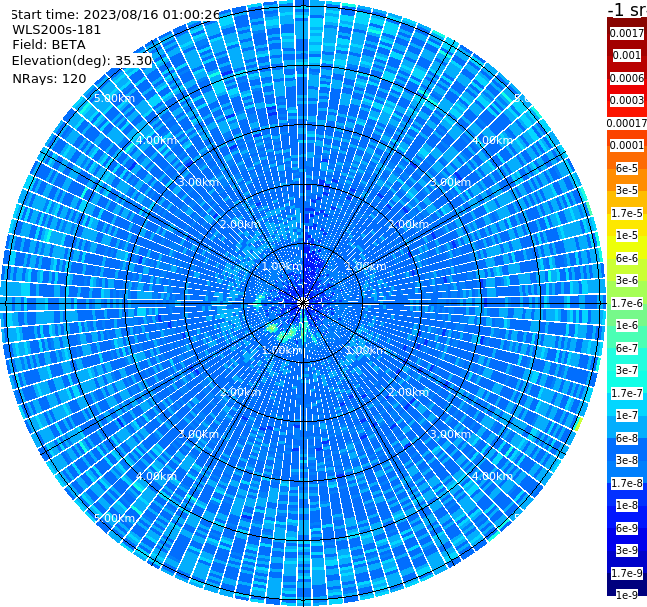Click the yellow-green cell at plot's east edge
Viewport: 647px width, 607px height.
coord(579,424)
